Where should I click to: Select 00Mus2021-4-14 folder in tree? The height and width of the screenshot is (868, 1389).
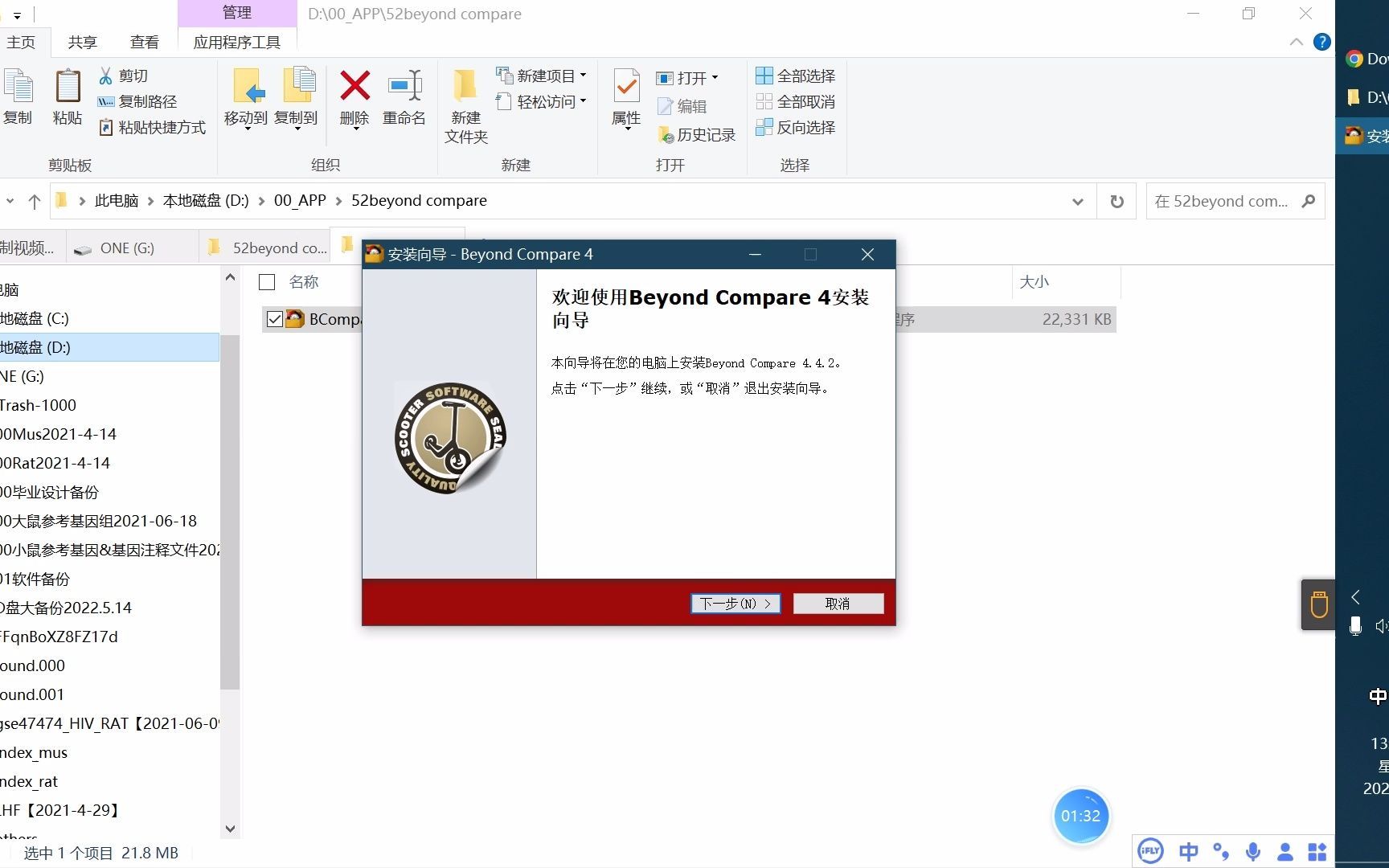(109, 434)
